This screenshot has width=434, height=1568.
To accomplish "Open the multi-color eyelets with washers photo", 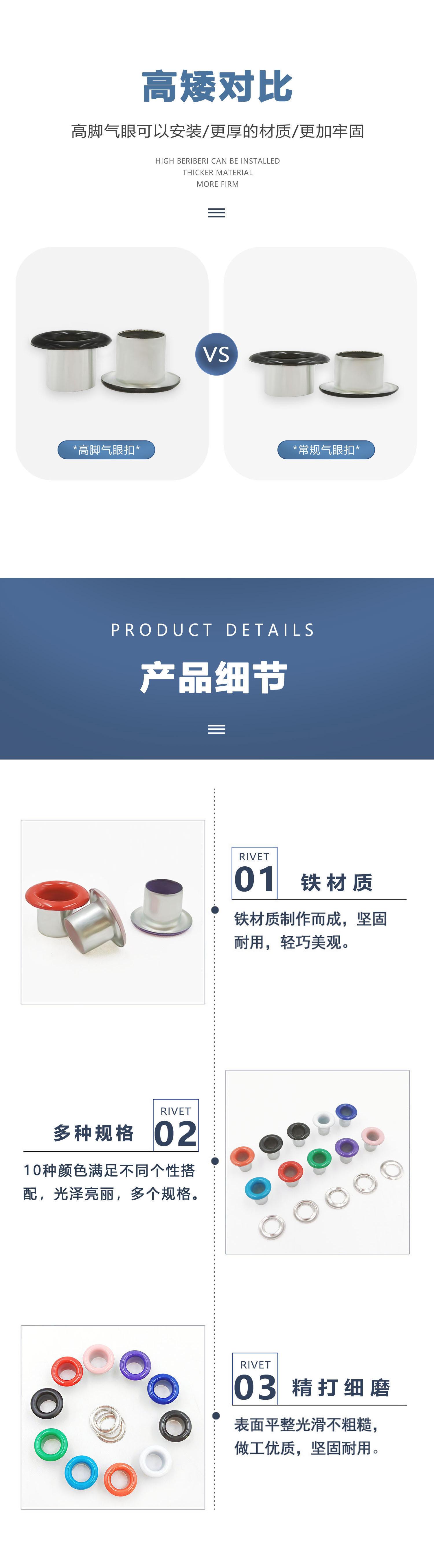I will tap(317, 1162).
